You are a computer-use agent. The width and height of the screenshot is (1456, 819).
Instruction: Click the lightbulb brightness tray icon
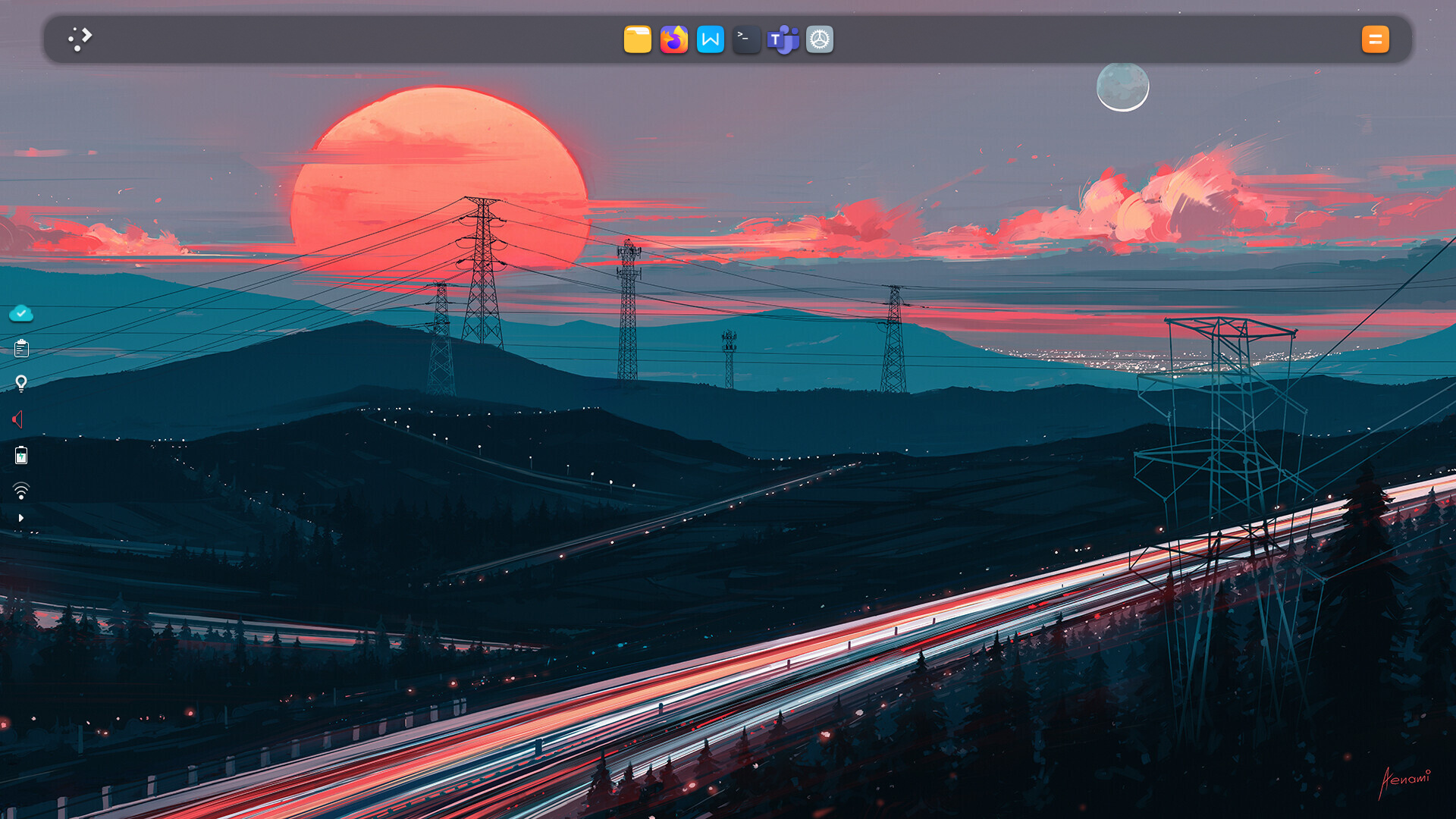(21, 384)
